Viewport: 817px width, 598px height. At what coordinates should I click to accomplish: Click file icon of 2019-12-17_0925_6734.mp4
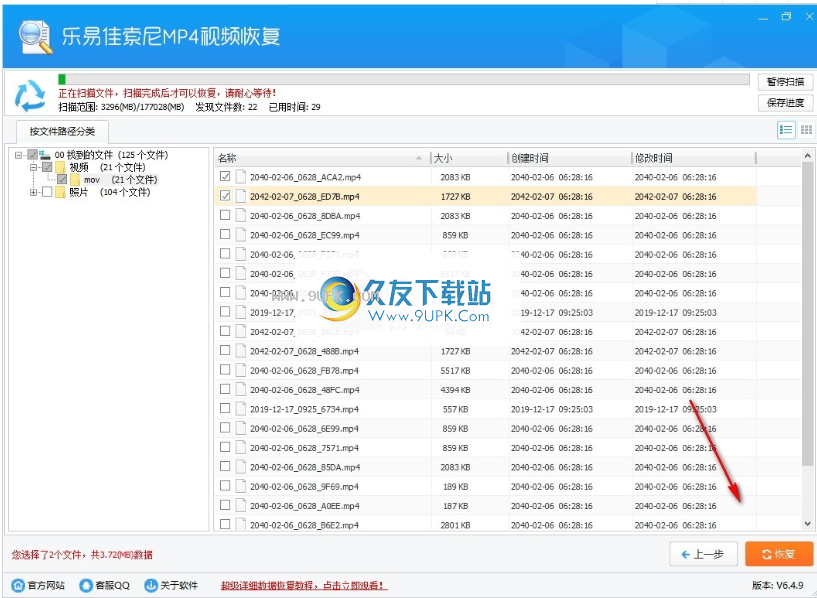tap(241, 408)
